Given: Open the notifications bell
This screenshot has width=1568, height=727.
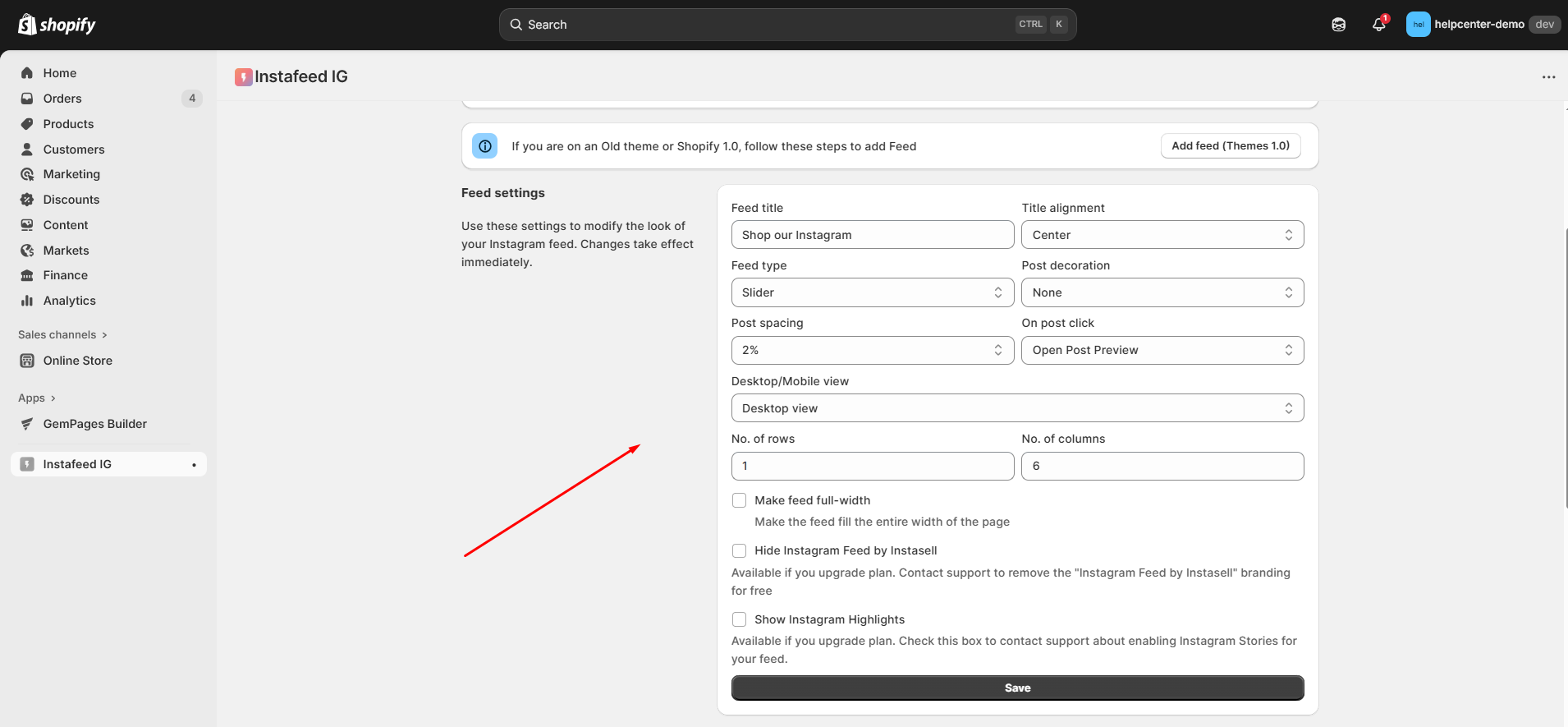Looking at the screenshot, I should 1379,25.
